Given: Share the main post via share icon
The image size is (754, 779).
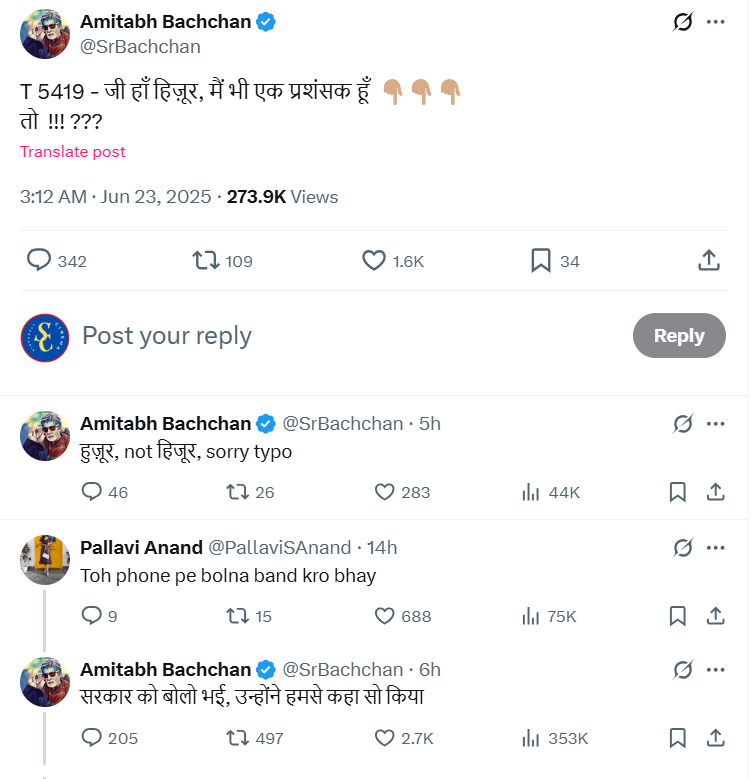Looking at the screenshot, I should [x=708, y=261].
